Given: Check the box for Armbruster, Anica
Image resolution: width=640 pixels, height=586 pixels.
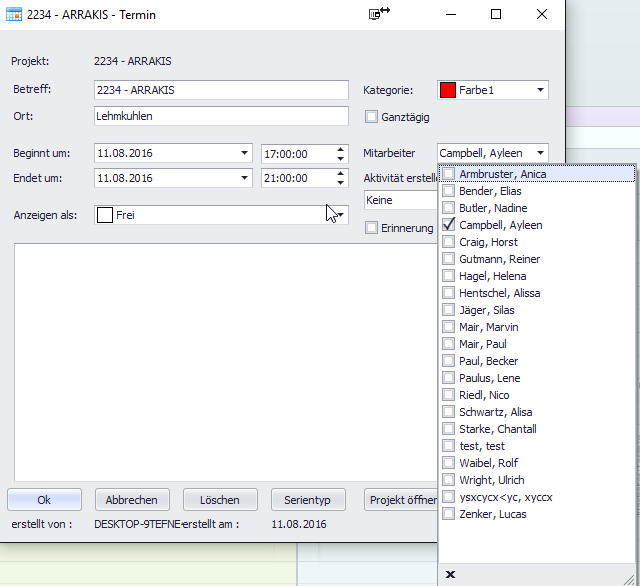Looking at the screenshot, I should 449,174.
